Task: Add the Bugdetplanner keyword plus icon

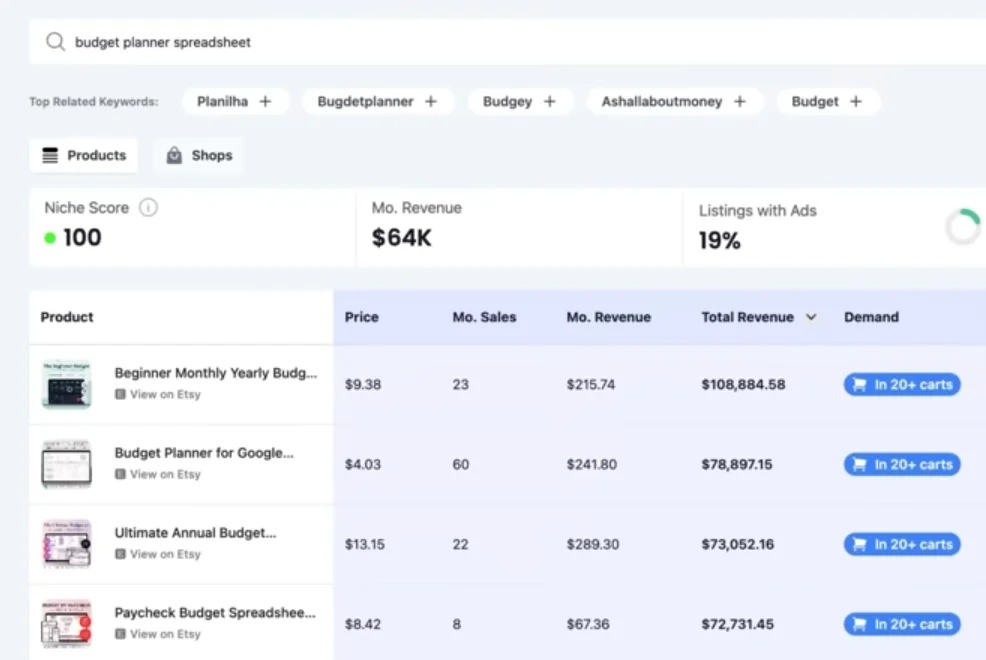Action: click(x=431, y=102)
